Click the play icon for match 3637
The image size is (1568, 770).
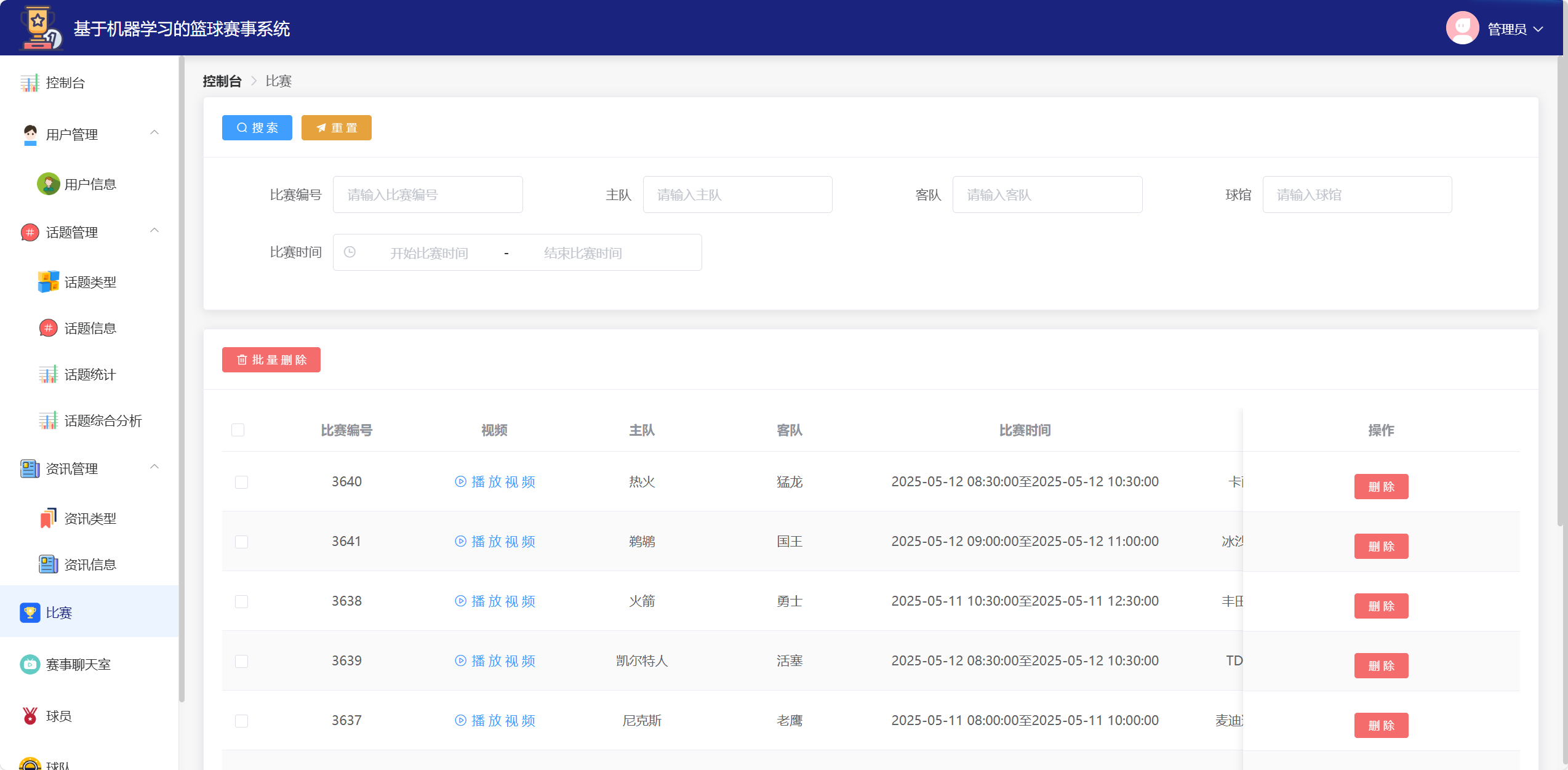point(460,720)
